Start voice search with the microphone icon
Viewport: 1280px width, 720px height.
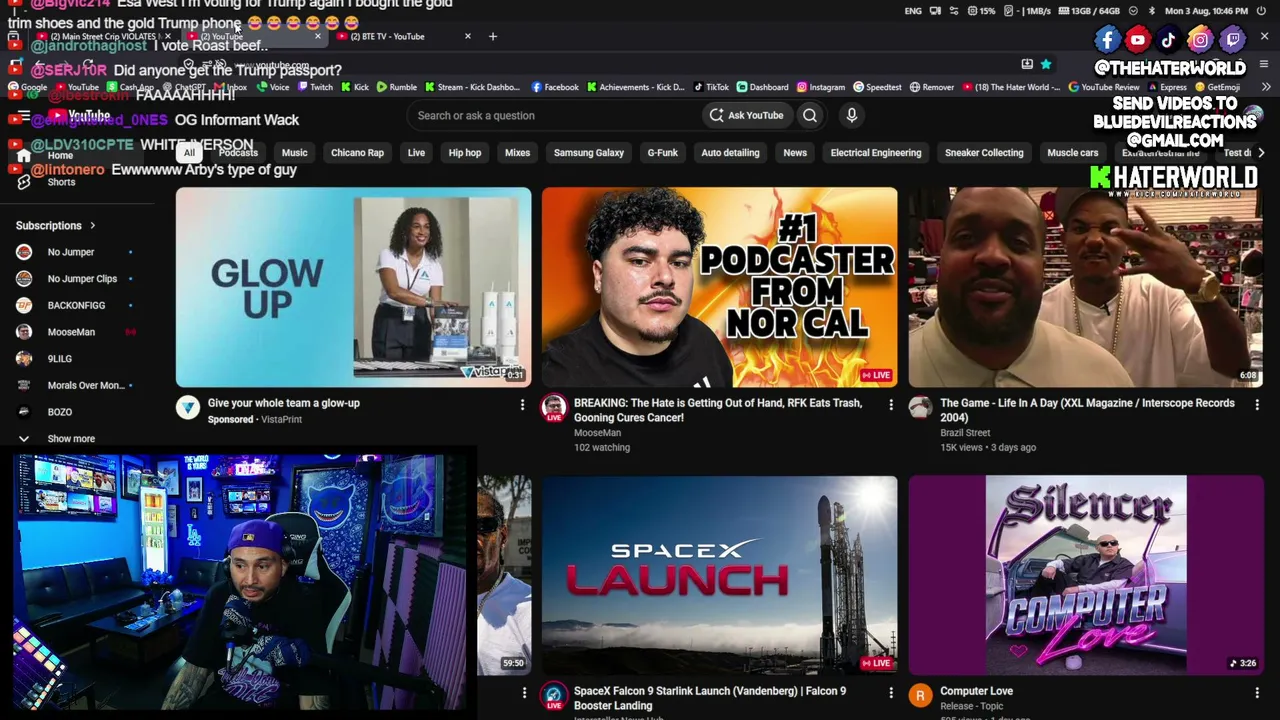(x=852, y=115)
